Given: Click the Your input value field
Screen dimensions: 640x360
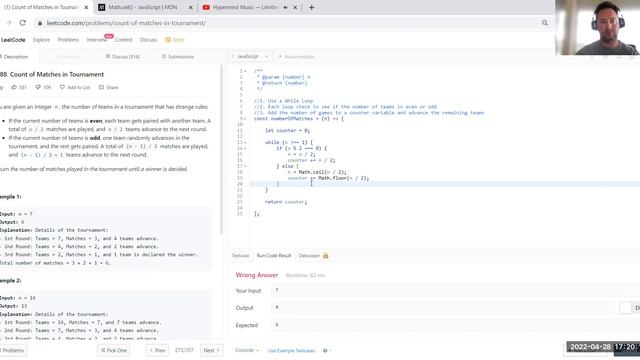Looking at the screenshot, I should click(455, 291).
